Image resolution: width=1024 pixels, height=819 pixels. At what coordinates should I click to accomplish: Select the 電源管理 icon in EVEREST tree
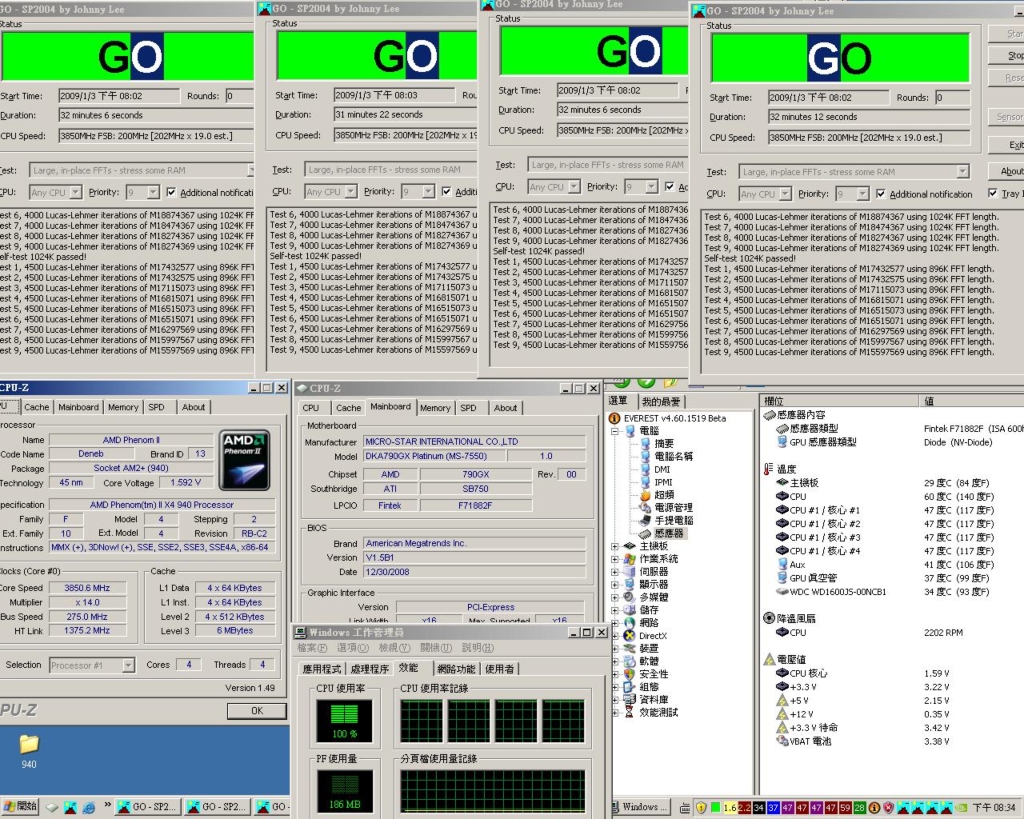(645, 507)
